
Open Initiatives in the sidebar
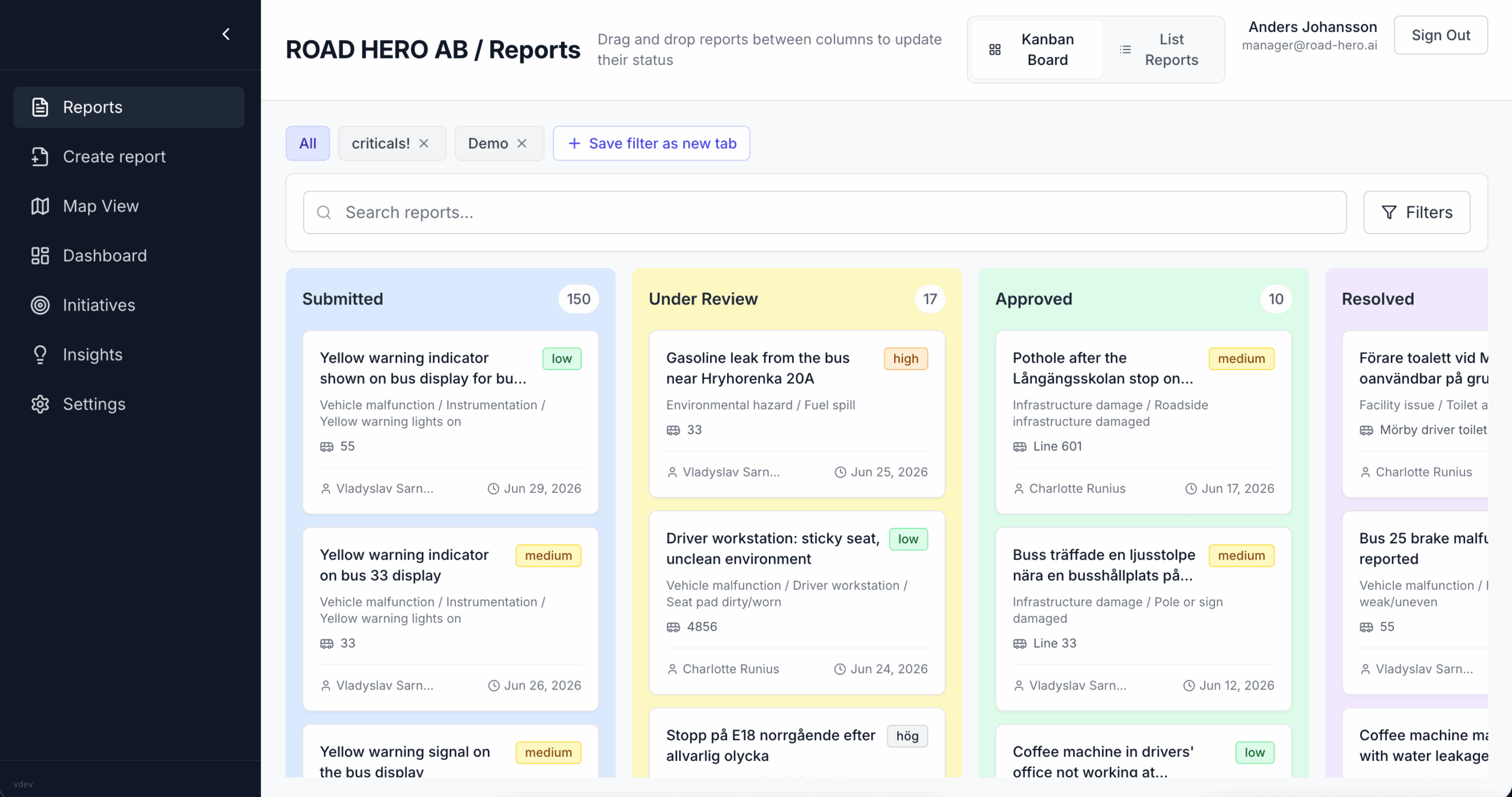coord(129,305)
